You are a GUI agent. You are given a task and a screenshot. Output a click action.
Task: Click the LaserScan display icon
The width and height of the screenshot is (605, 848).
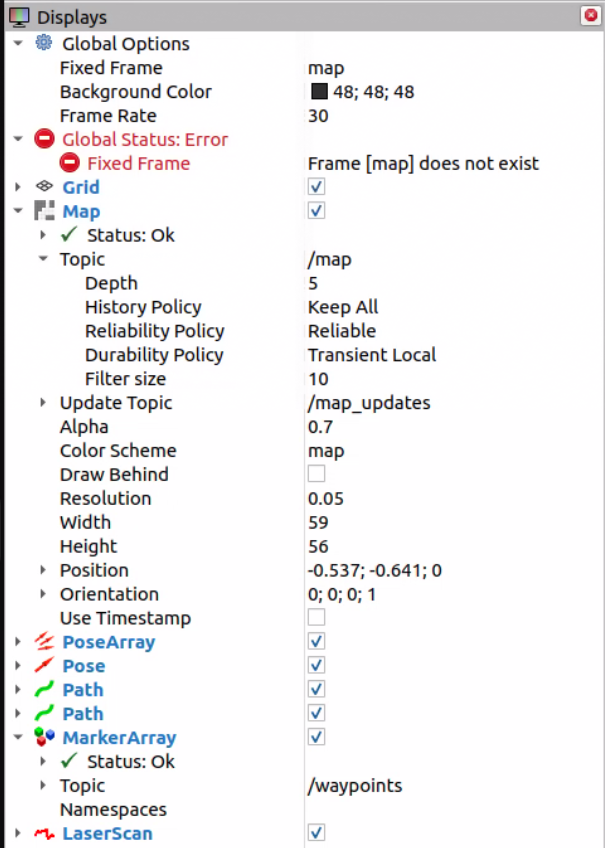44,833
